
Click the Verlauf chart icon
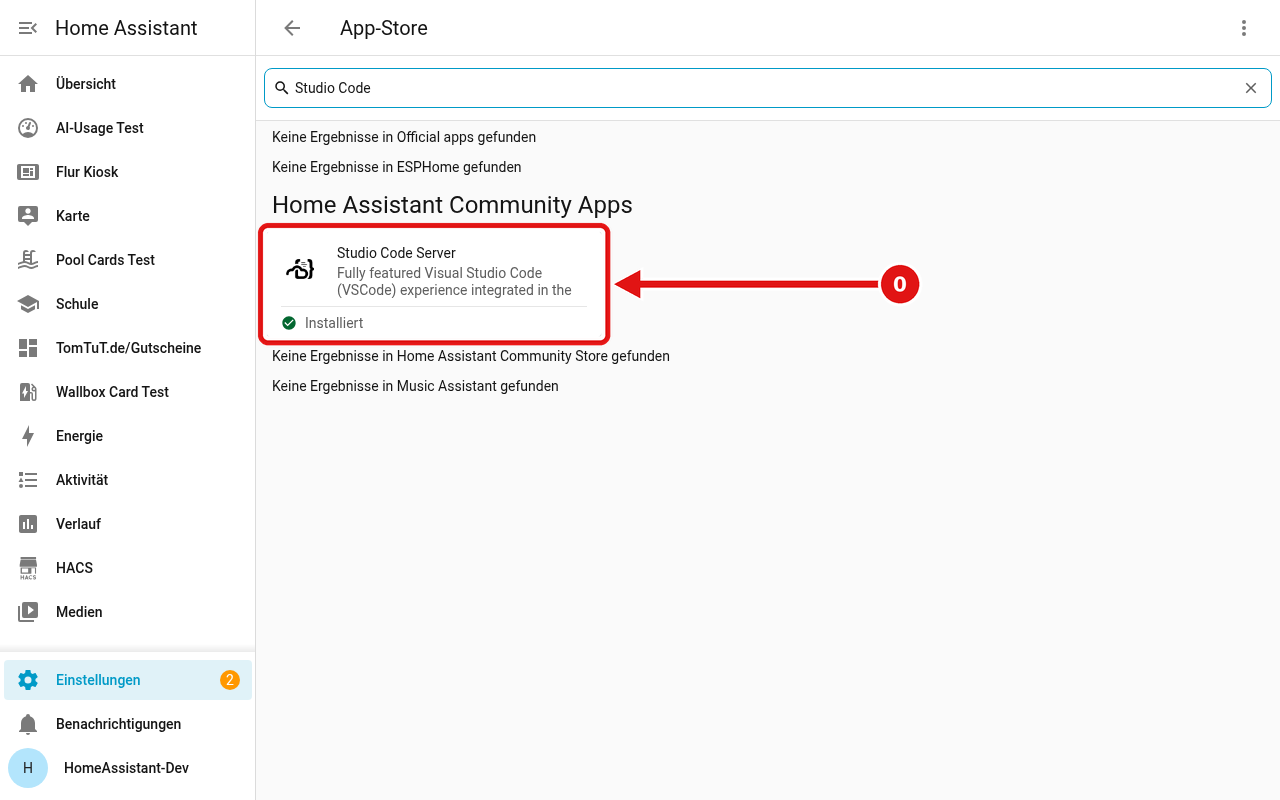(28, 524)
